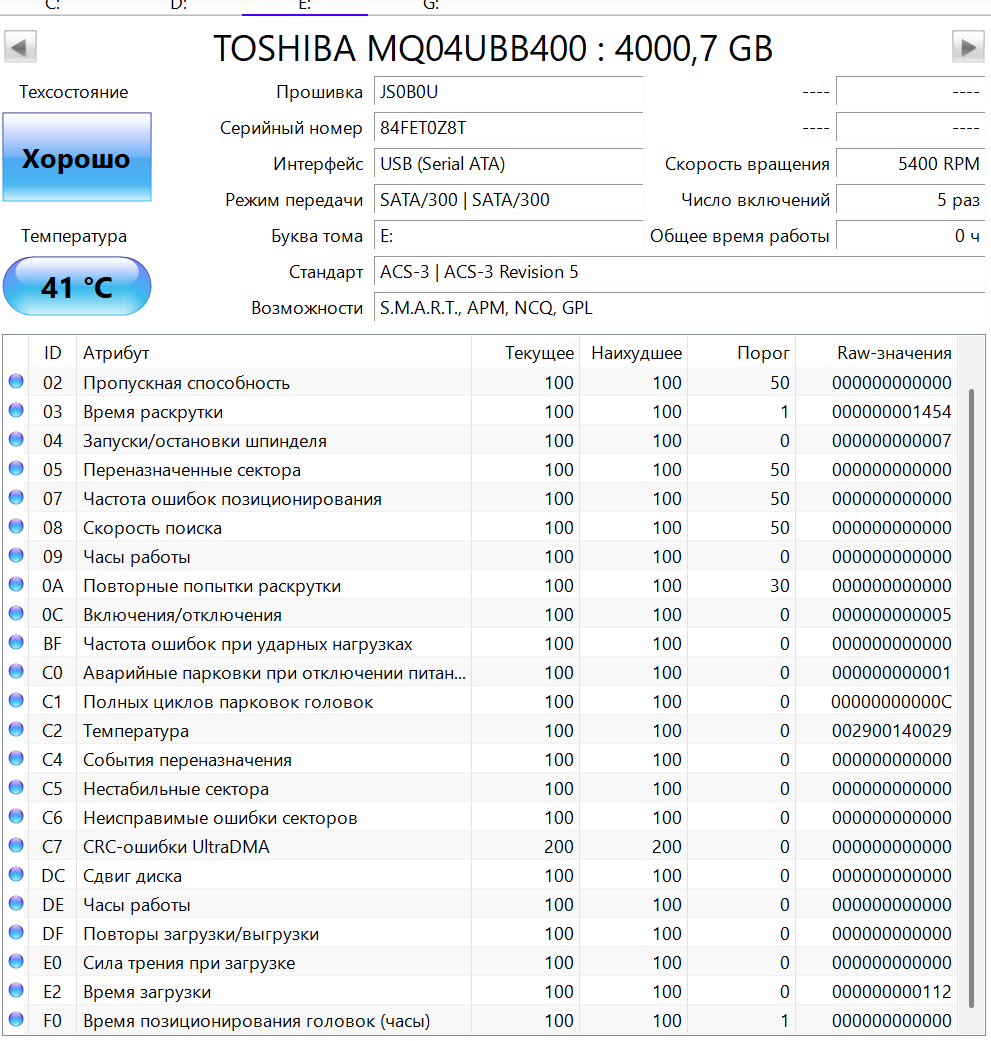Image resolution: width=991 pixels, height=1041 pixels.
Task: Click the Атрибут column header
Action: (x=116, y=353)
